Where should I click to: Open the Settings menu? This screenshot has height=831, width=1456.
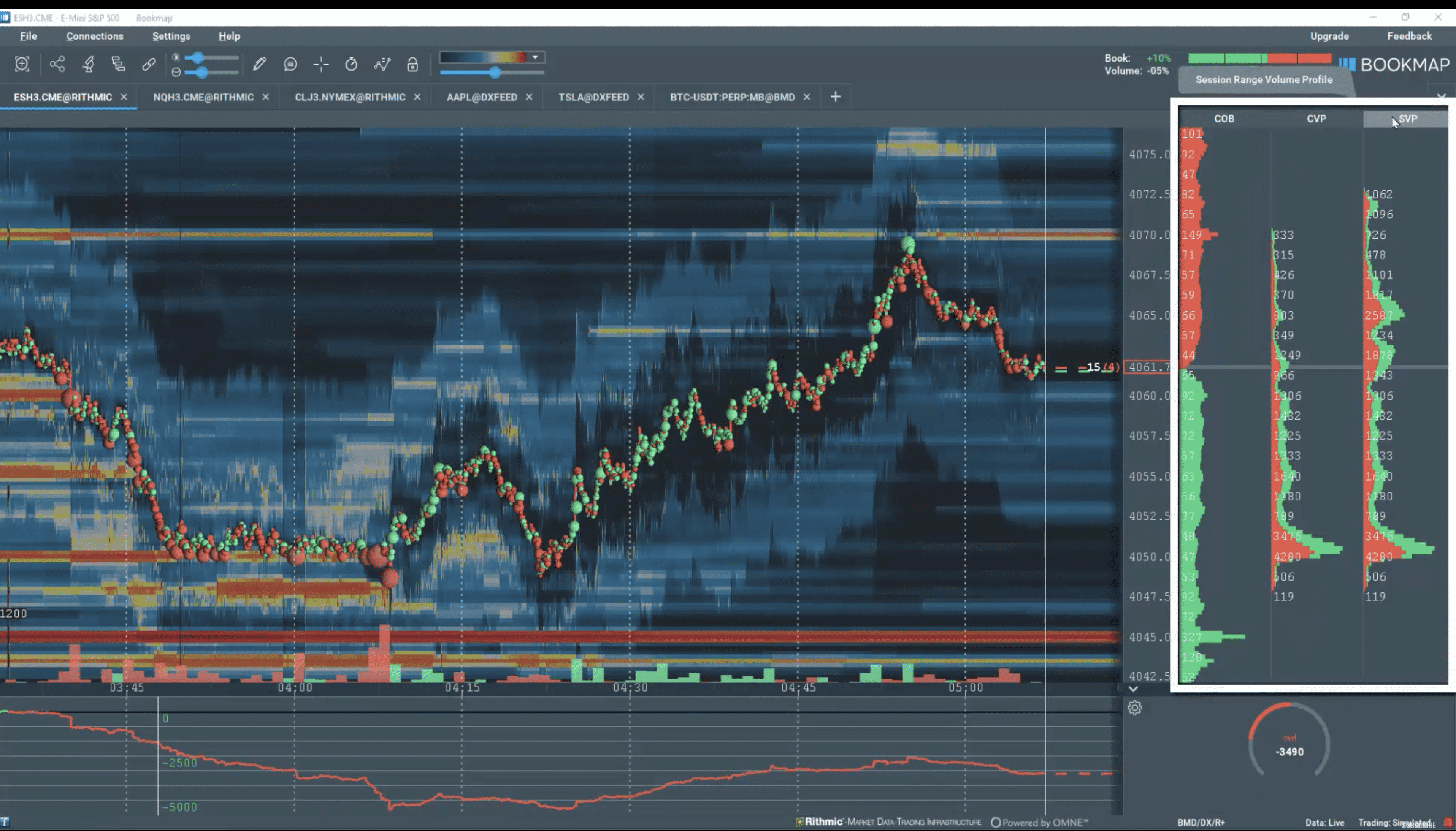pyautogui.click(x=171, y=36)
